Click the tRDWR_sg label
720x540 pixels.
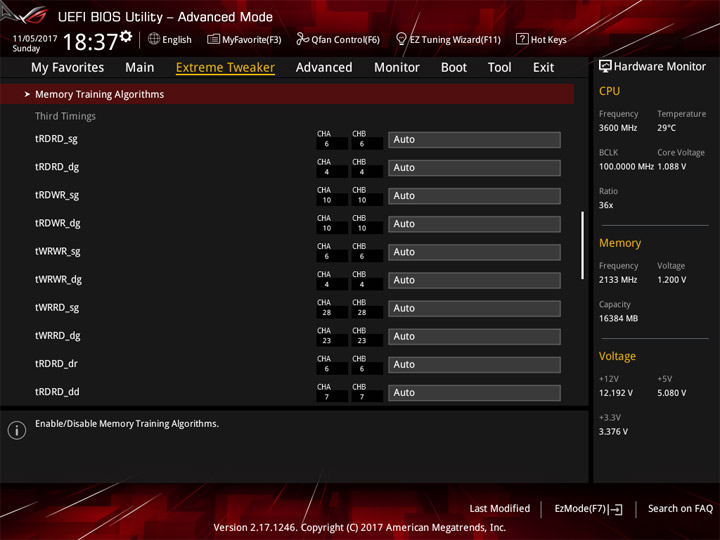(x=57, y=195)
